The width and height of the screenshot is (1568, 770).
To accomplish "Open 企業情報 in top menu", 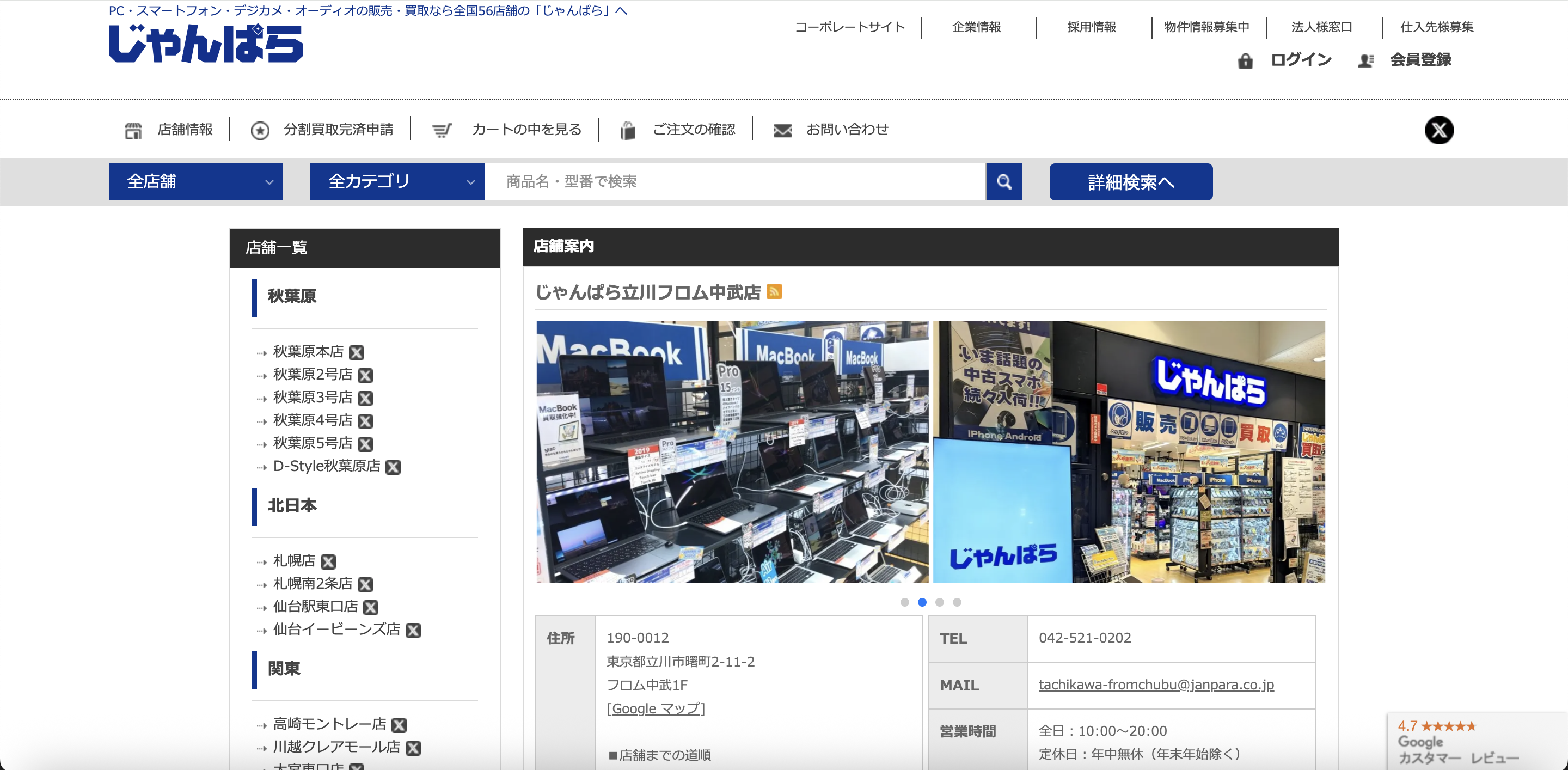I will click(x=976, y=27).
